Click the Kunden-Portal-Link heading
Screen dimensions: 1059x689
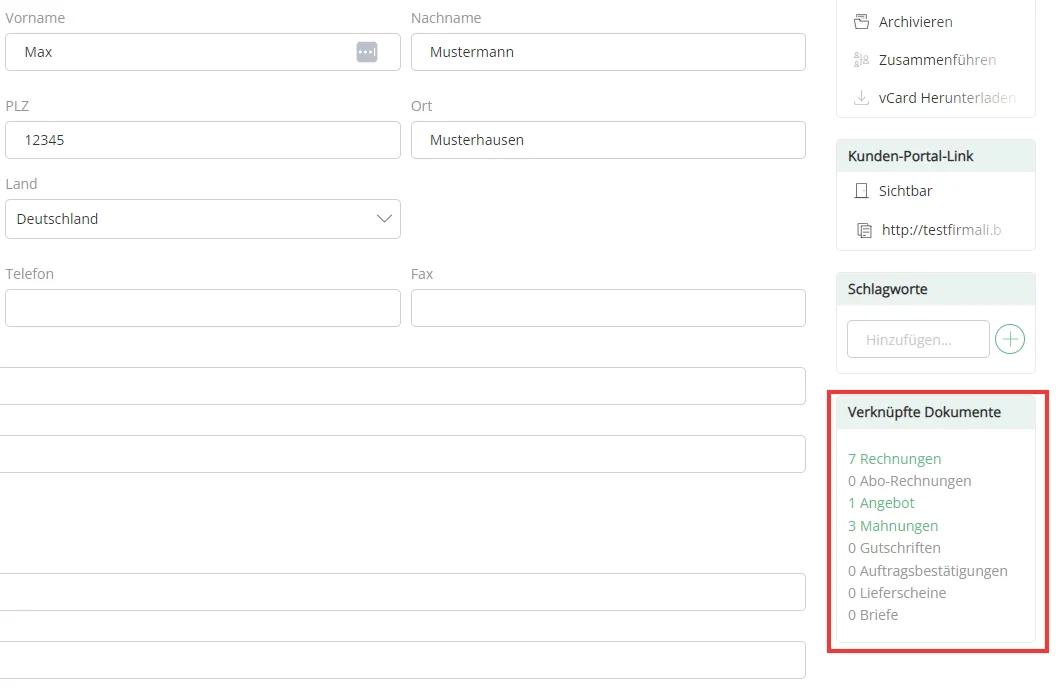click(910, 156)
